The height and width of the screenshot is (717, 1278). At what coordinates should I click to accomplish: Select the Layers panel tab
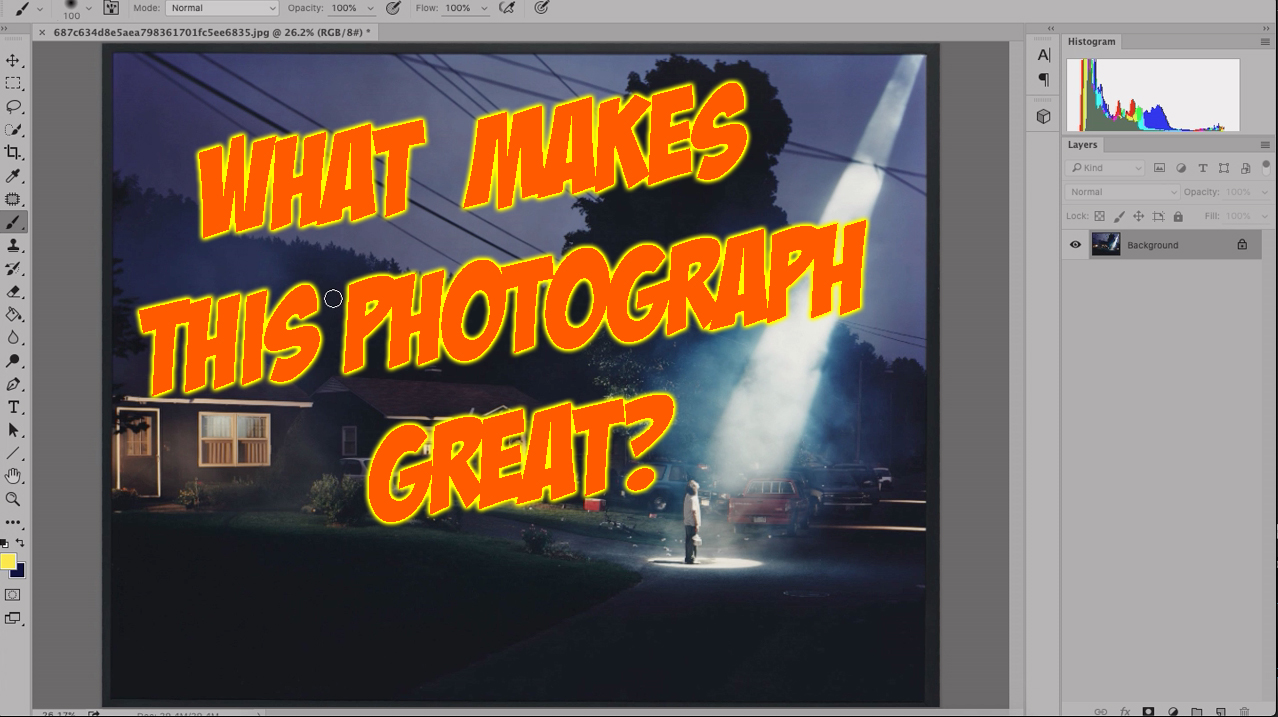tap(1082, 145)
